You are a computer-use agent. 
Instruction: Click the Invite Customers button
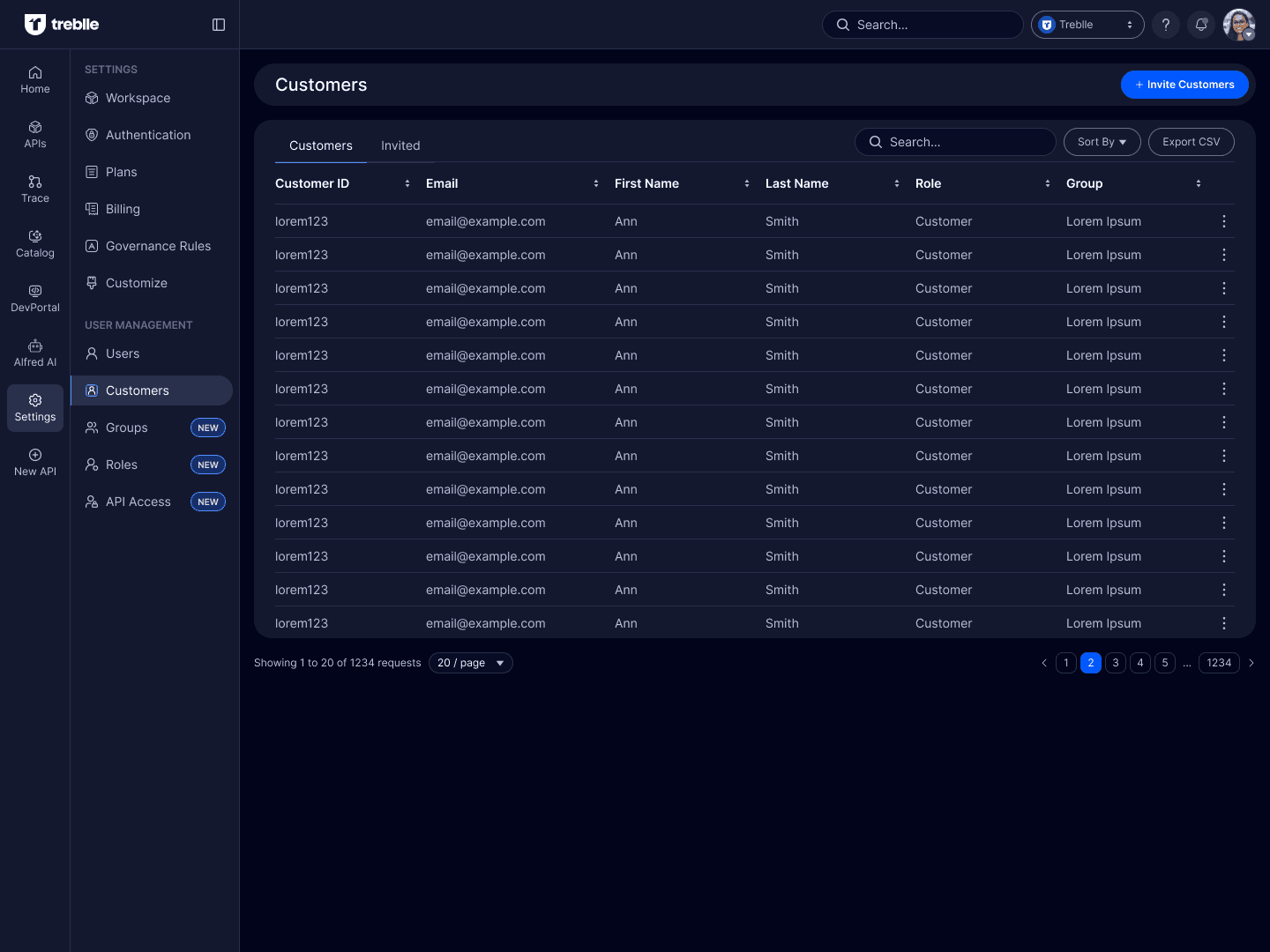click(x=1184, y=85)
